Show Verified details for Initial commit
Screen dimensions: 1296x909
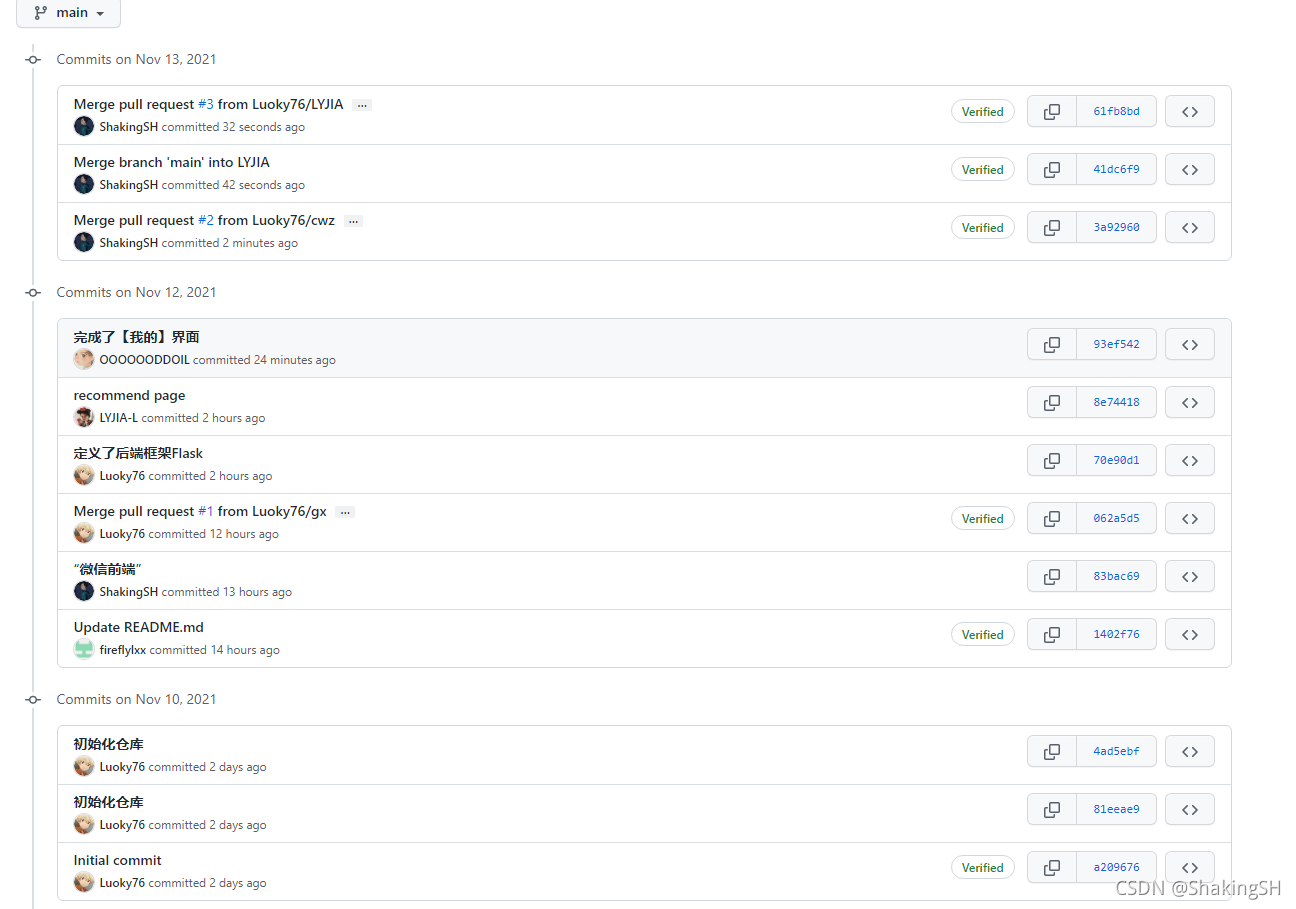coord(982,868)
